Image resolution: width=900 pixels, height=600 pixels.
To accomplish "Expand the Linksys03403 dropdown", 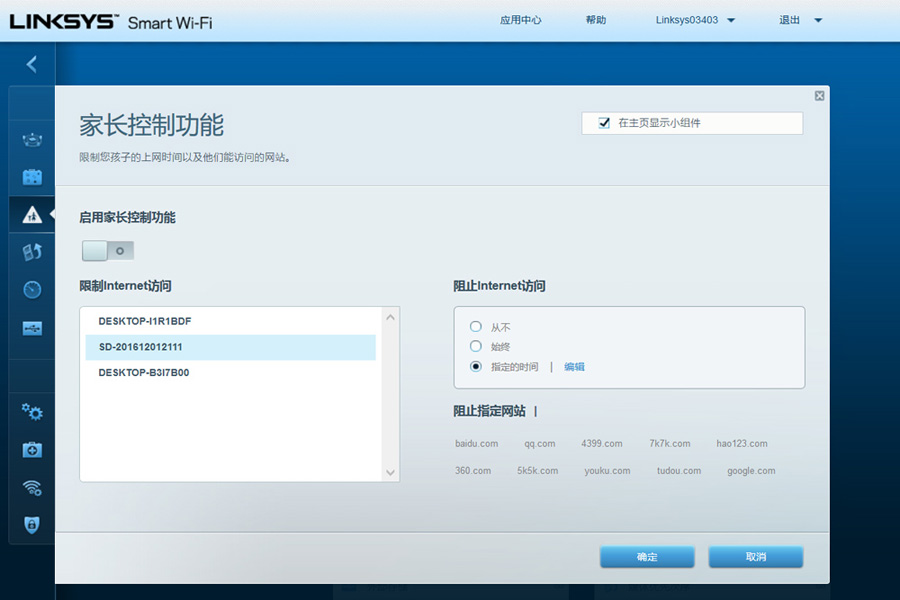I will click(x=731, y=20).
